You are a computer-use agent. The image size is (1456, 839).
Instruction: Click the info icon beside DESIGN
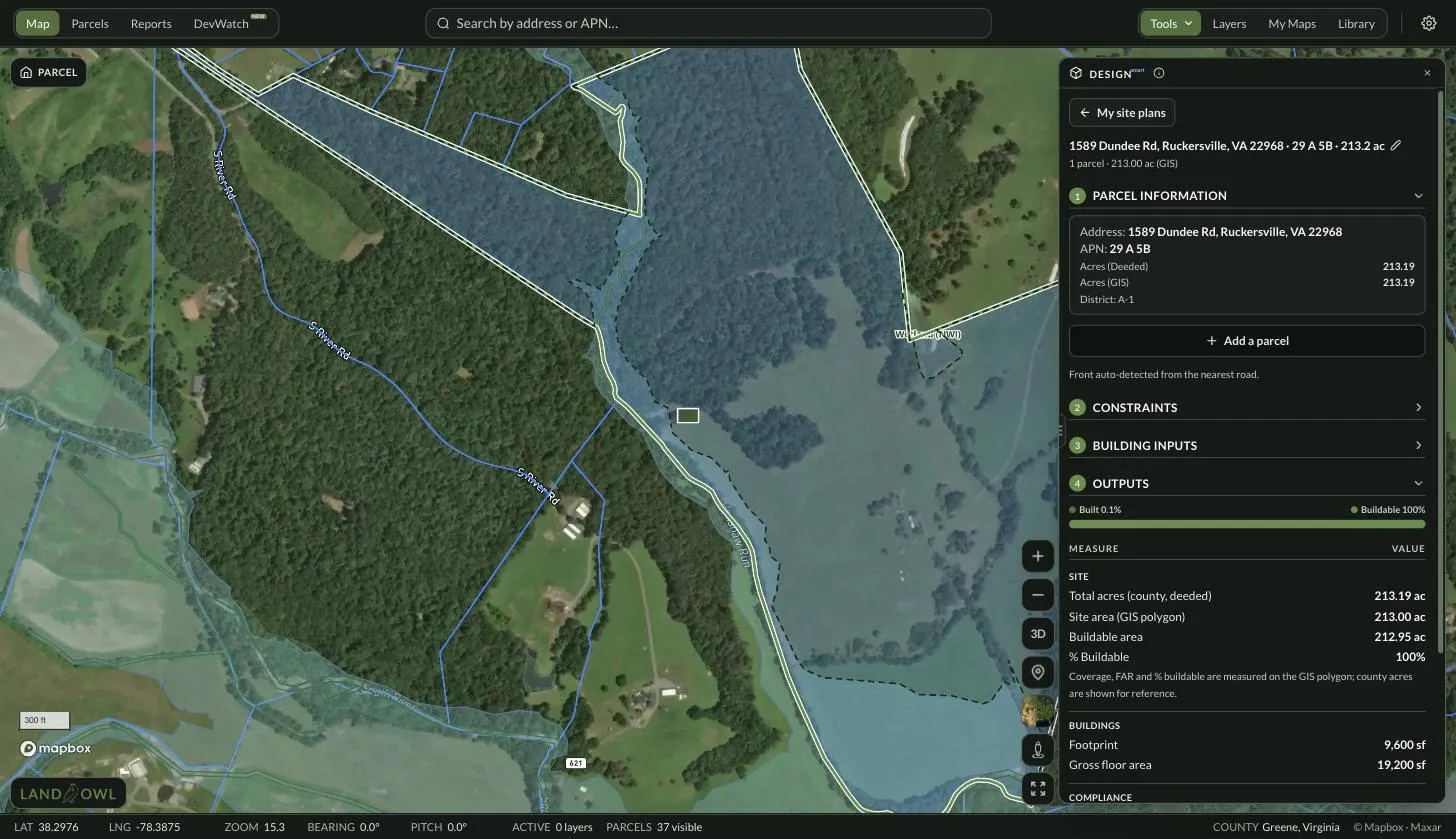[1159, 73]
